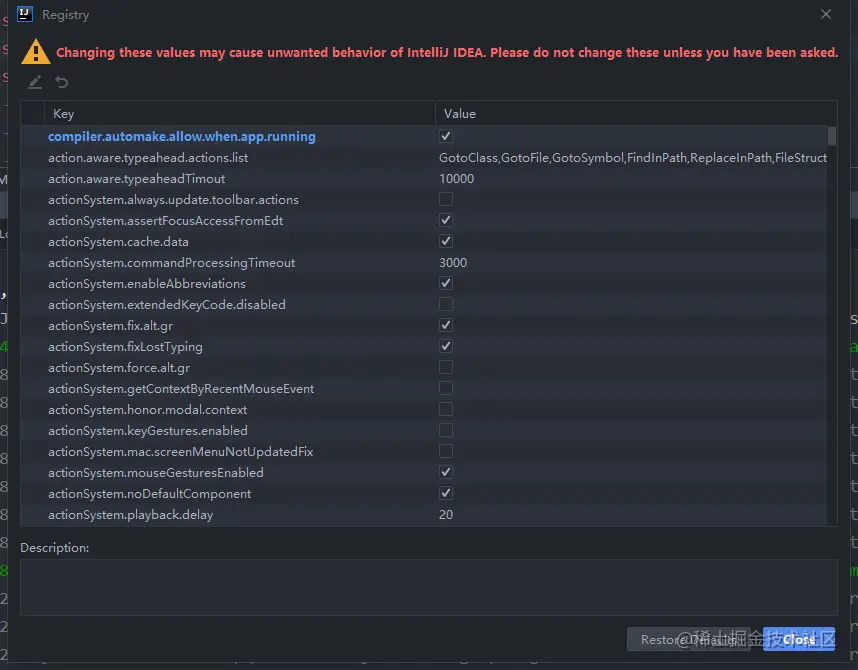858x670 pixels.
Task: Click the registry table vertical scrollbar thumb
Action: click(832, 136)
